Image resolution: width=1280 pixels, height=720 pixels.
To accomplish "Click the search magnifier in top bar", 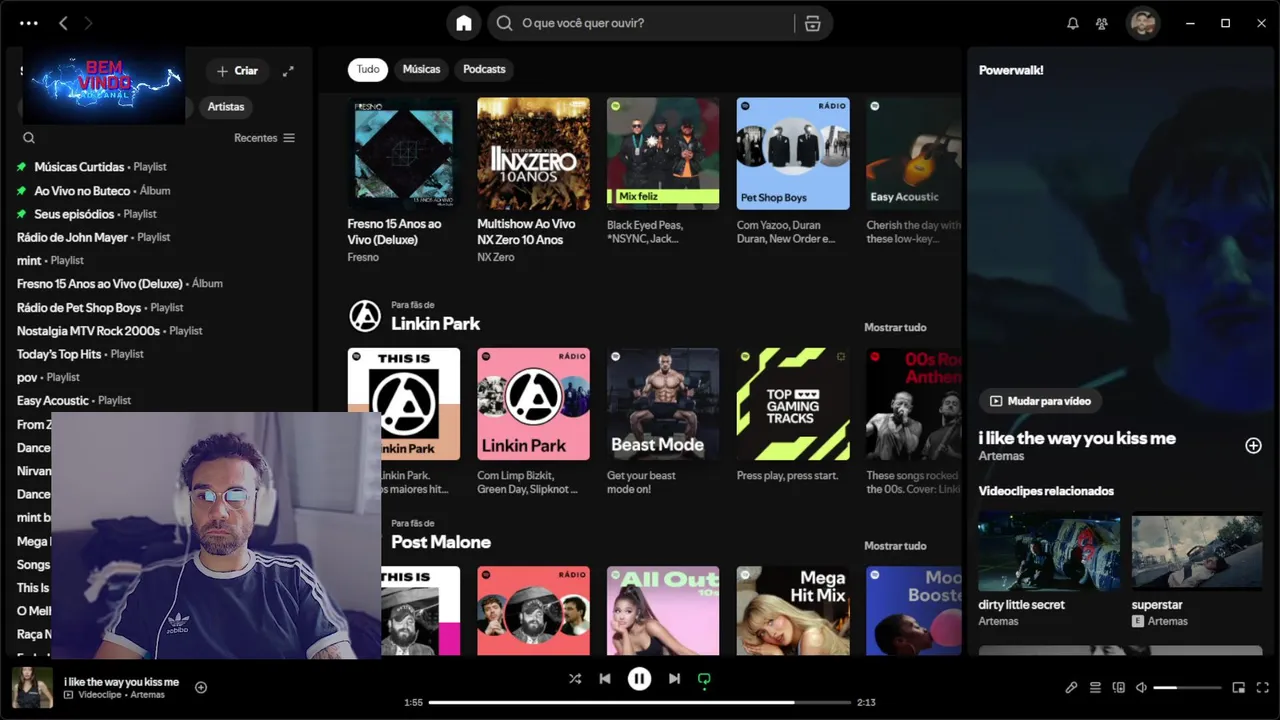I will [x=505, y=23].
